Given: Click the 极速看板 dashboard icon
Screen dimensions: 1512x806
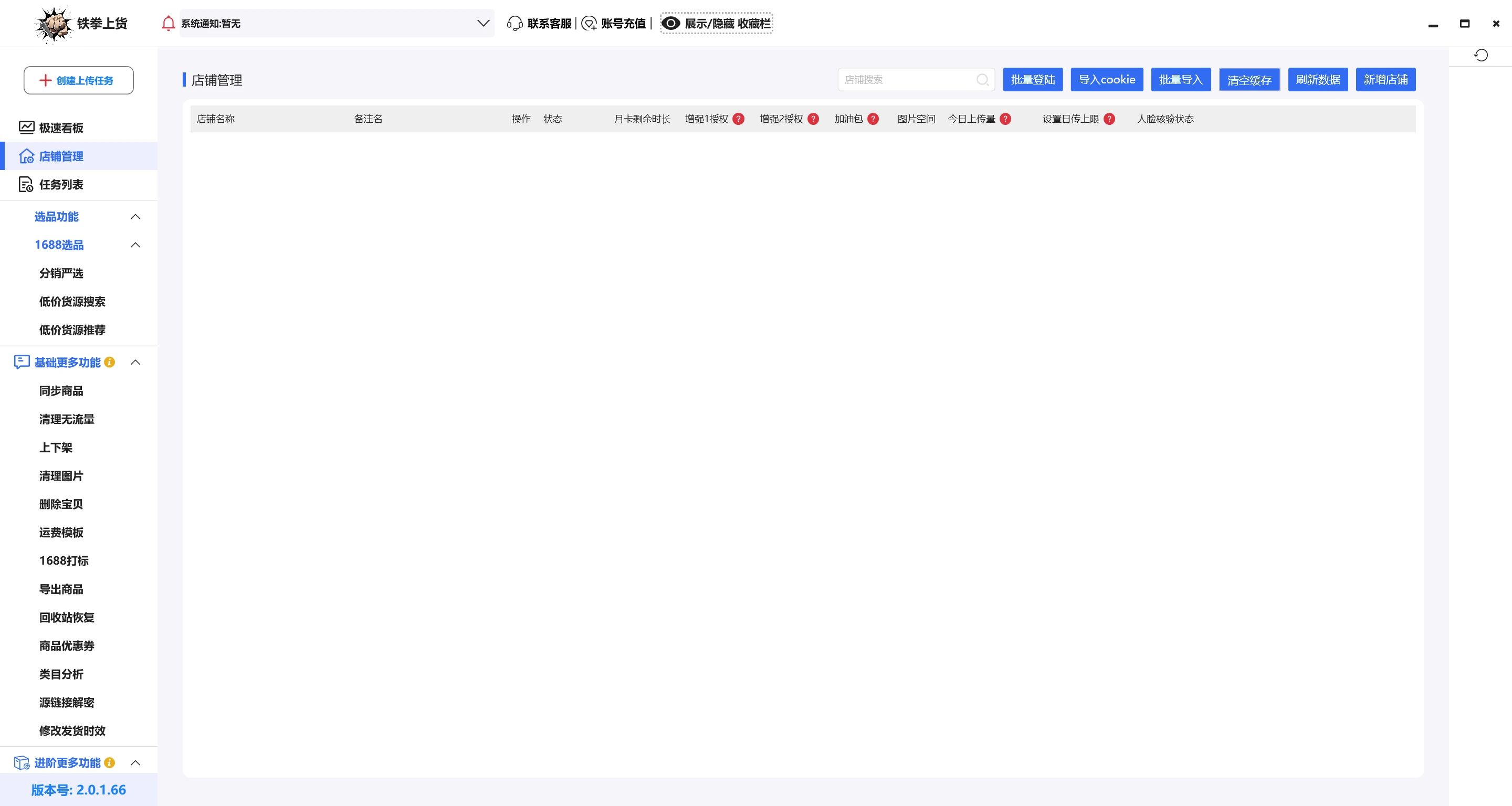Looking at the screenshot, I should (26, 128).
